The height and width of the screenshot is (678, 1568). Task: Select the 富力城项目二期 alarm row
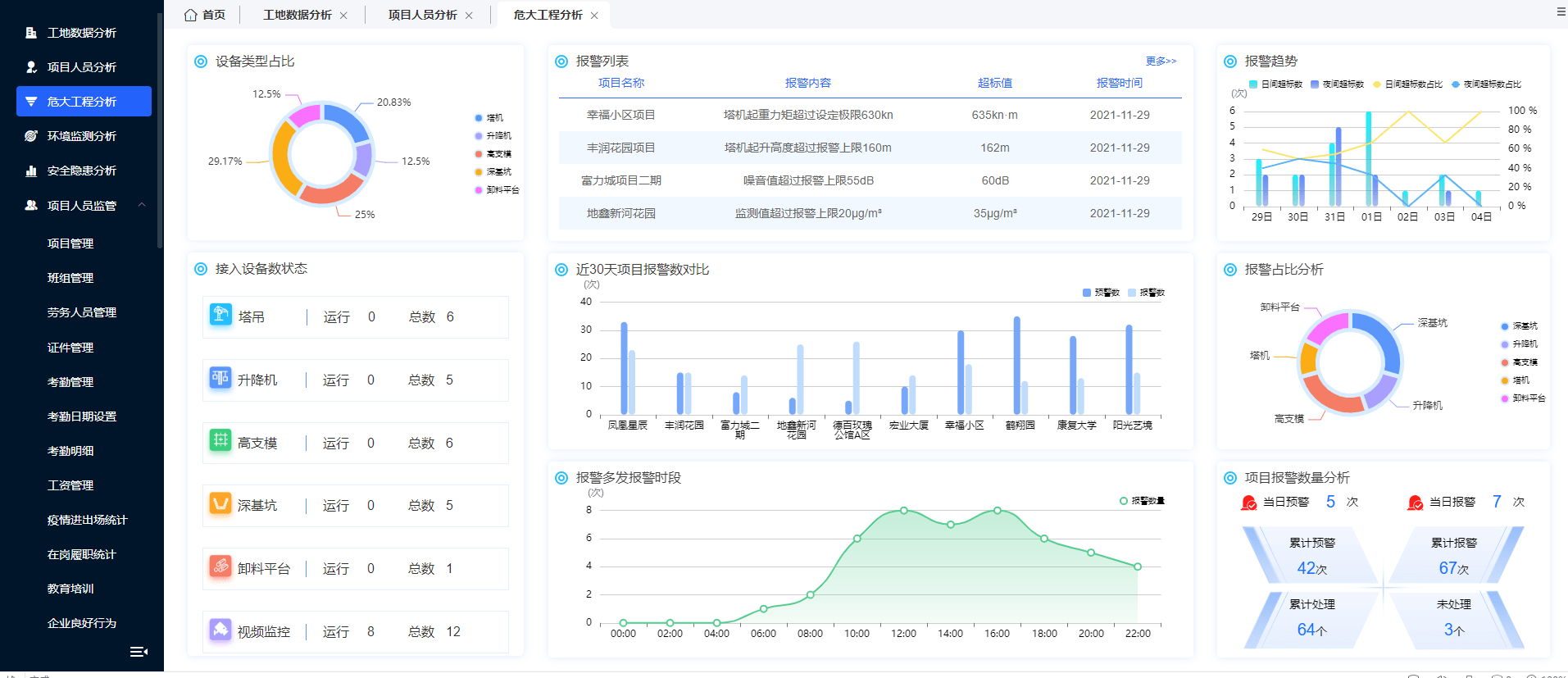[870, 180]
